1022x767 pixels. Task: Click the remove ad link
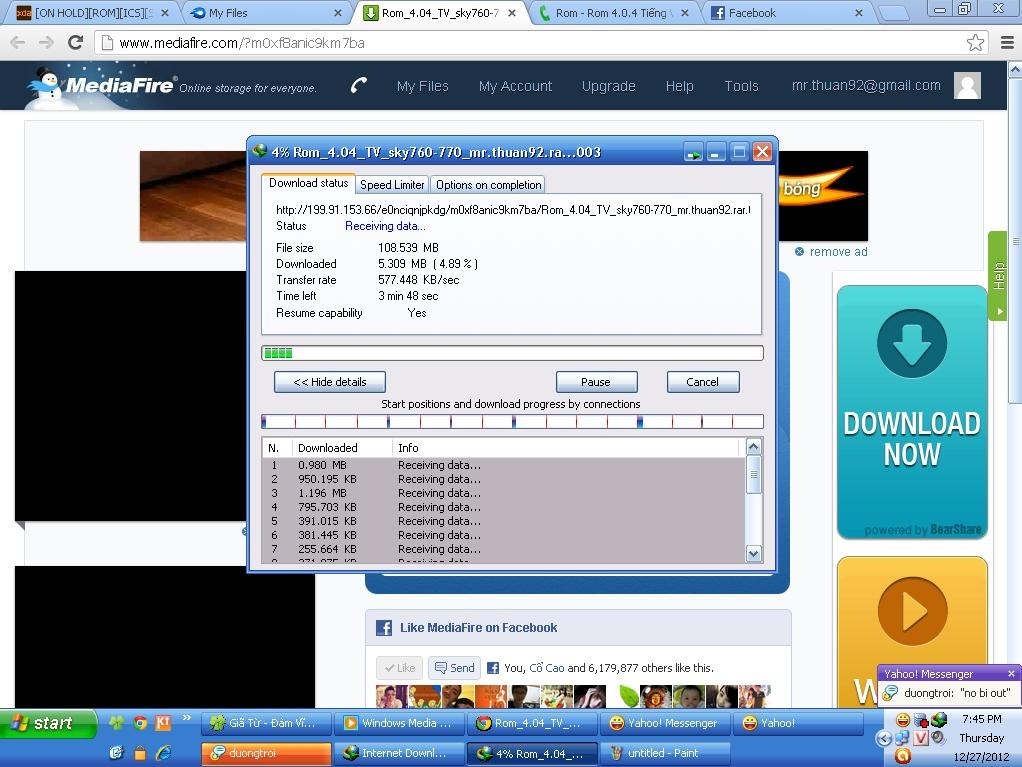click(838, 252)
